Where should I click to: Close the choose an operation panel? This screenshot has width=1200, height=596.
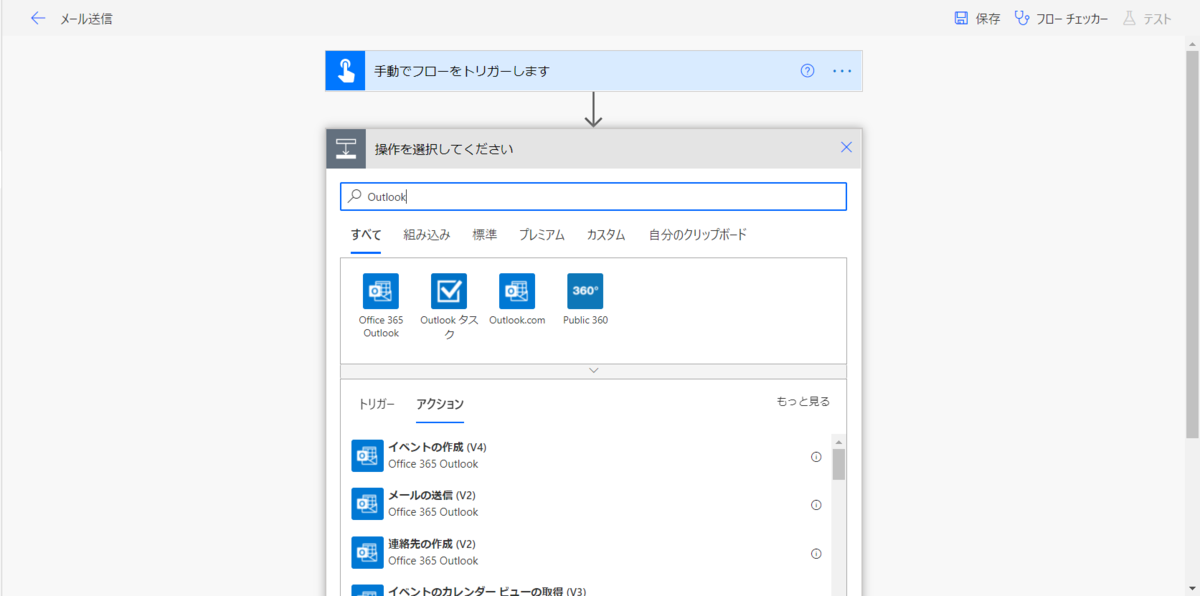tap(846, 147)
